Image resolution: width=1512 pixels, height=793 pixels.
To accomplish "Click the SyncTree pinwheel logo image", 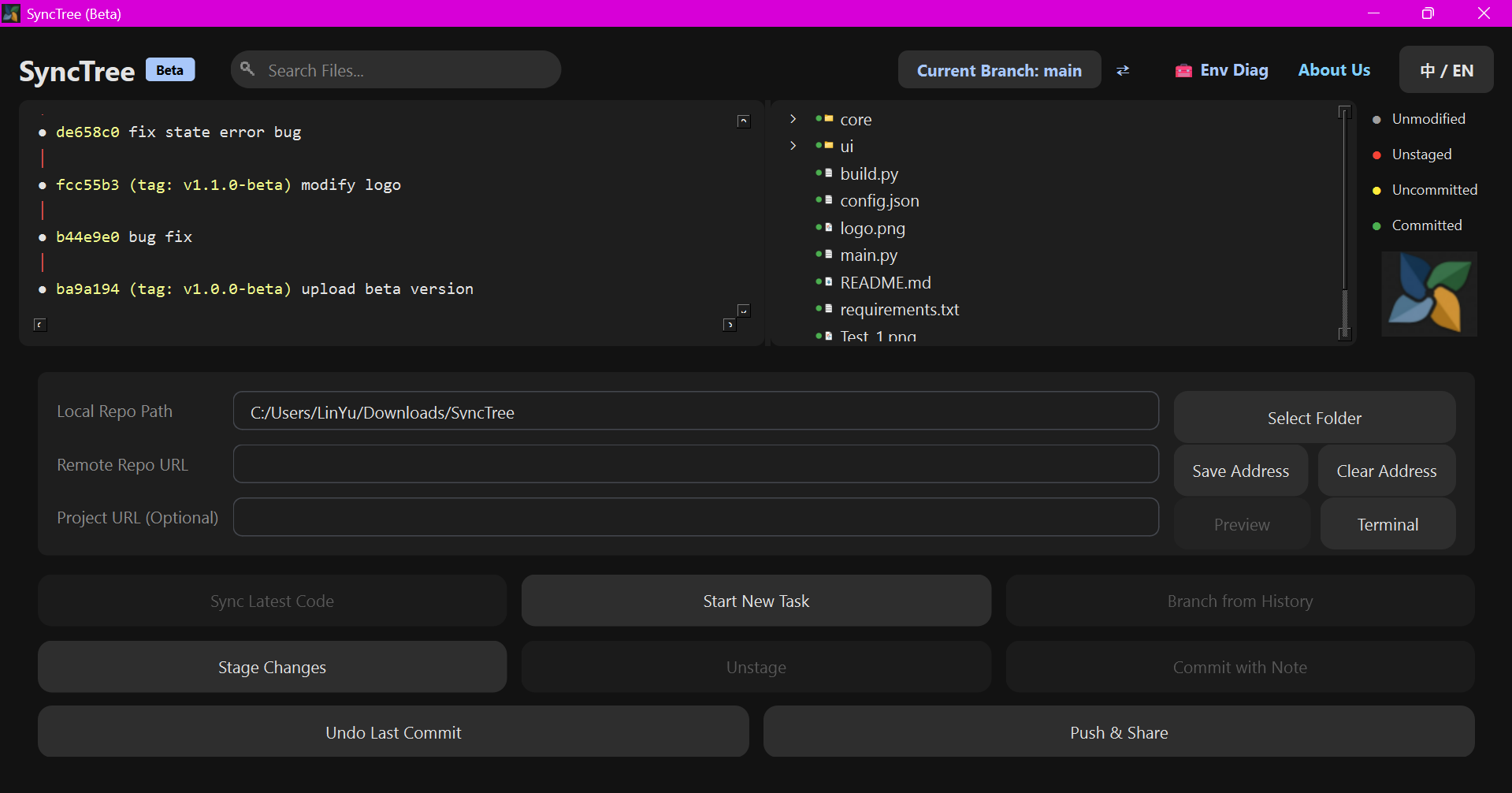I will pos(1428,294).
